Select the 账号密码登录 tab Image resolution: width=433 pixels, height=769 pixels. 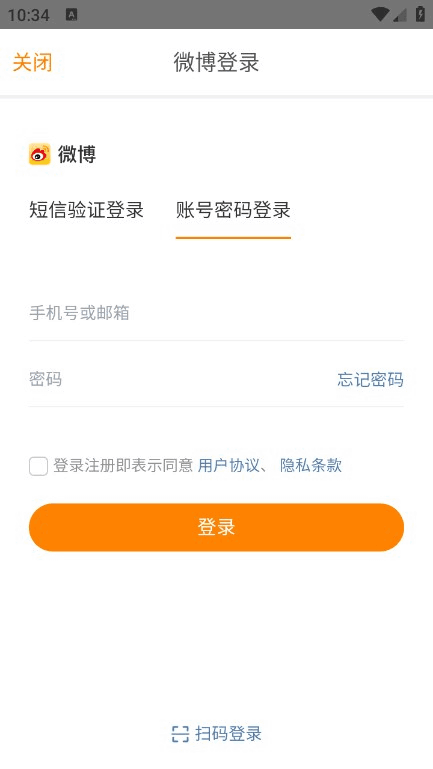click(233, 210)
